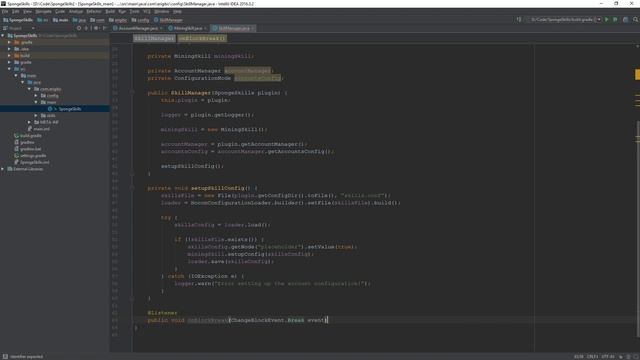
Task: Click the orange warning marker in error stripe
Action: click(x=637, y=74)
